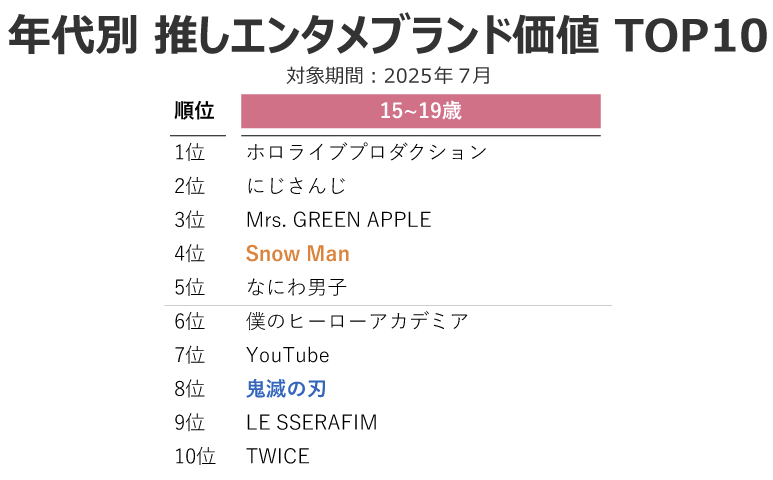Click the main title 年代別 推しエンタメブランド価値 TOP10
773x480 pixels.
387,35
